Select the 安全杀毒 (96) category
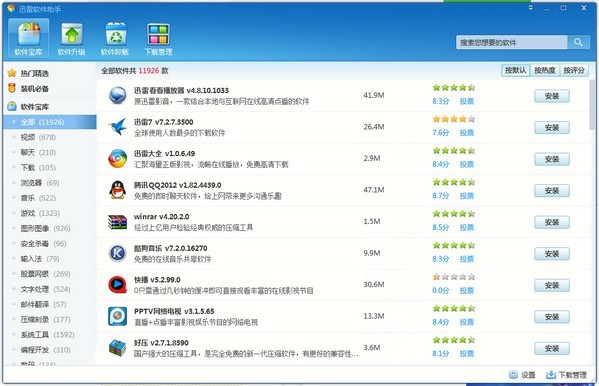This screenshot has width=599, height=386. click(43, 243)
